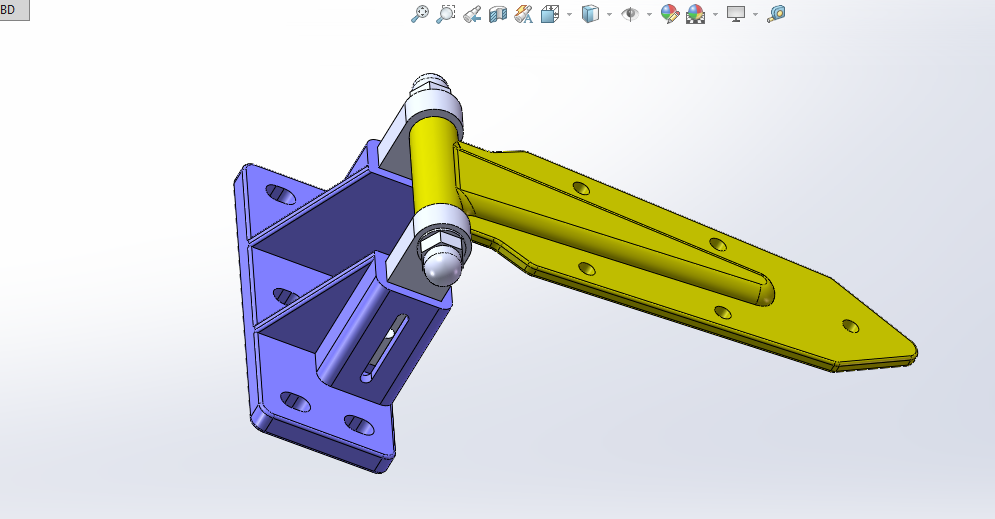Click Edit Appearance icon

tap(669, 13)
